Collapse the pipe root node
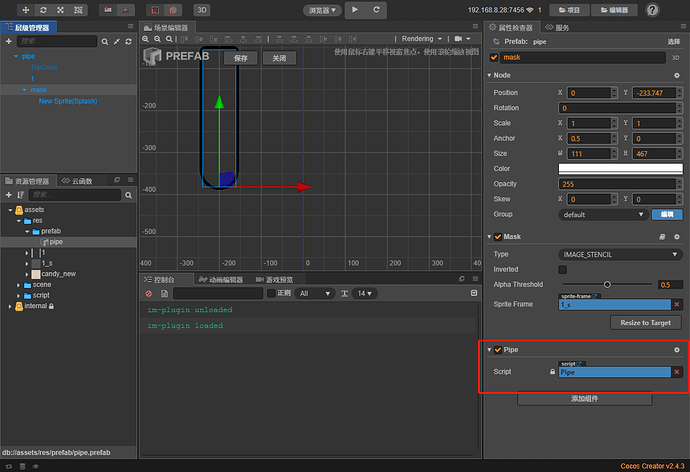This screenshot has width=690, height=472. pos(16,56)
